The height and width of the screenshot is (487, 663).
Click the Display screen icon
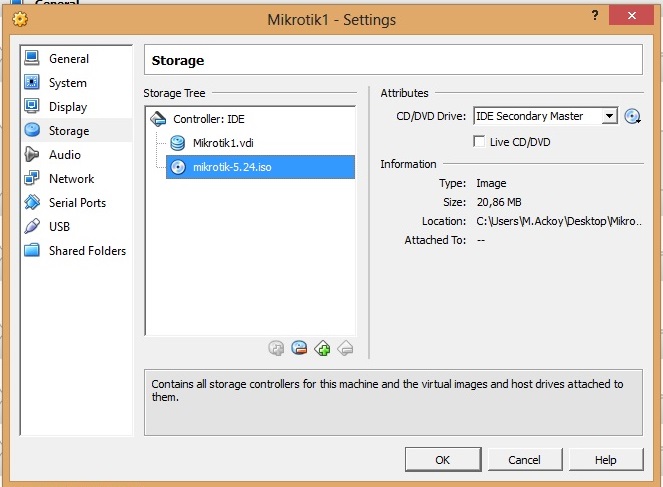pos(32,106)
